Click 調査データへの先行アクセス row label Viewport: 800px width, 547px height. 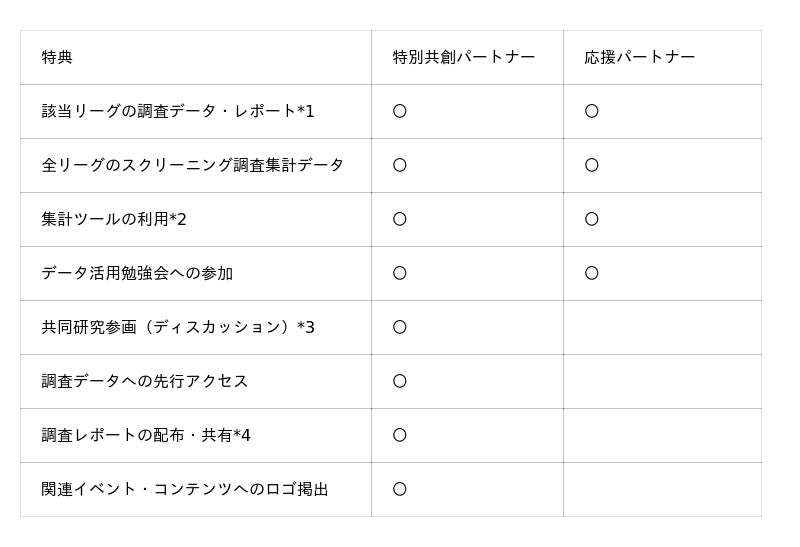[145, 381]
